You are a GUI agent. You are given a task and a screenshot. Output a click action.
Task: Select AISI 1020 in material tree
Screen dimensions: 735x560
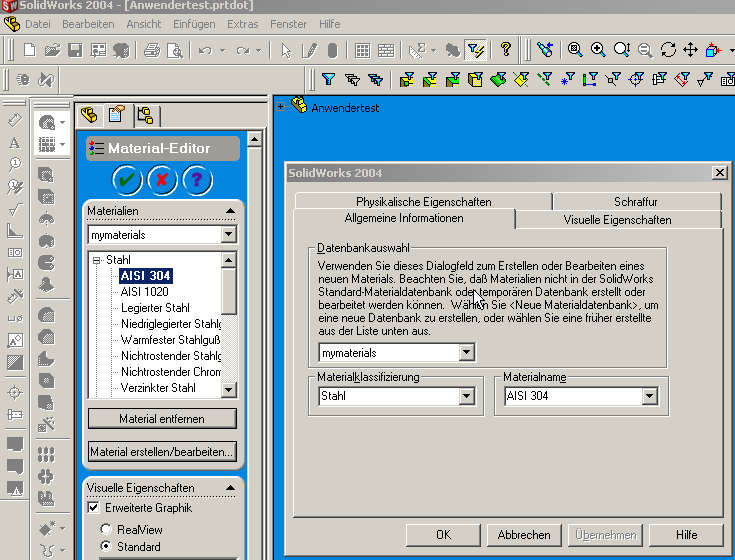point(144,291)
